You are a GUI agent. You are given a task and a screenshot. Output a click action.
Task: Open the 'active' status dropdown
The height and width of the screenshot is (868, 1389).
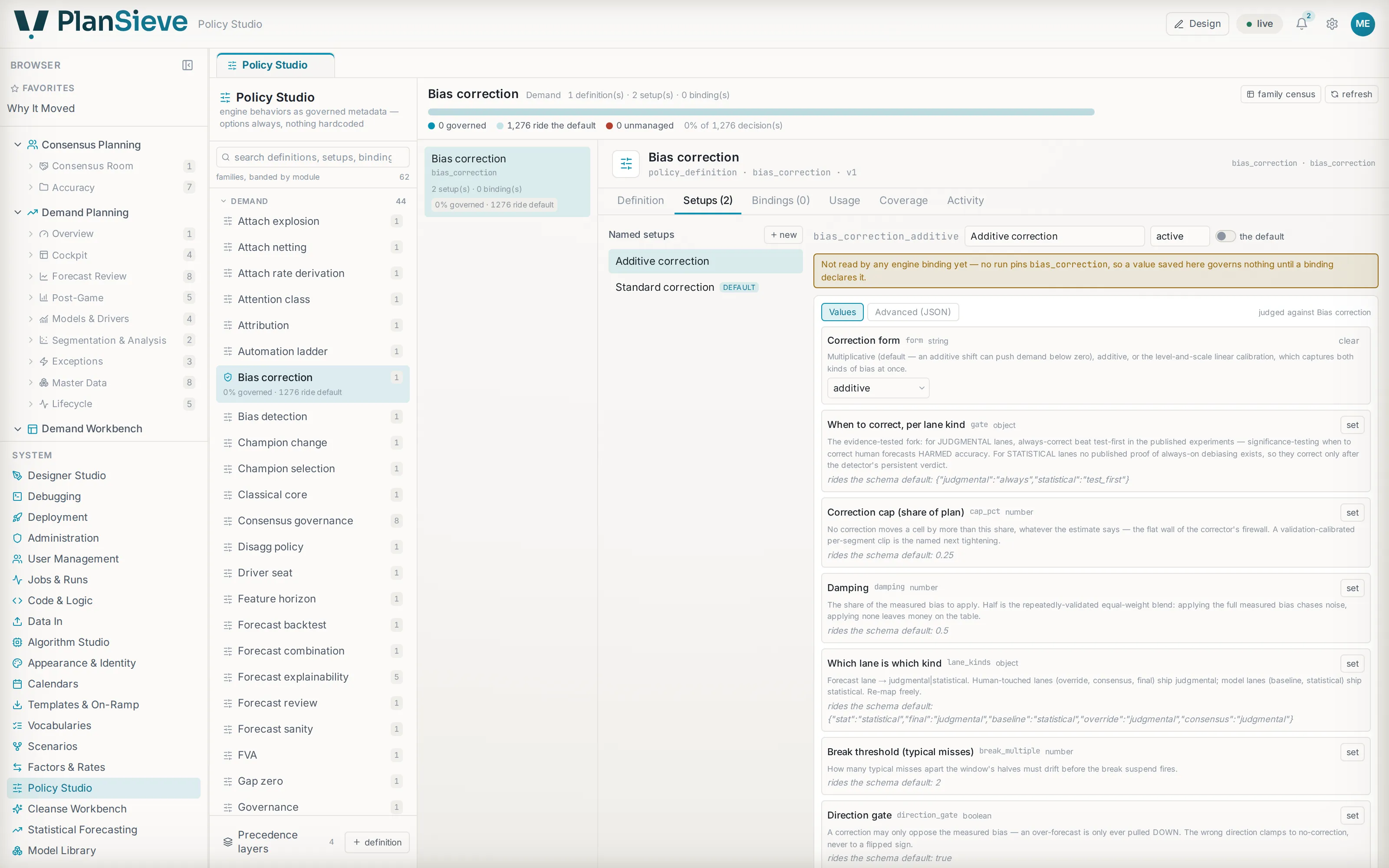point(1179,236)
